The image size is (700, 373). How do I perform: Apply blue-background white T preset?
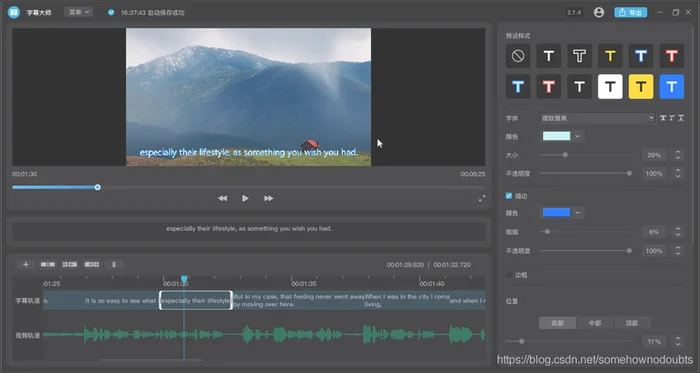click(672, 87)
